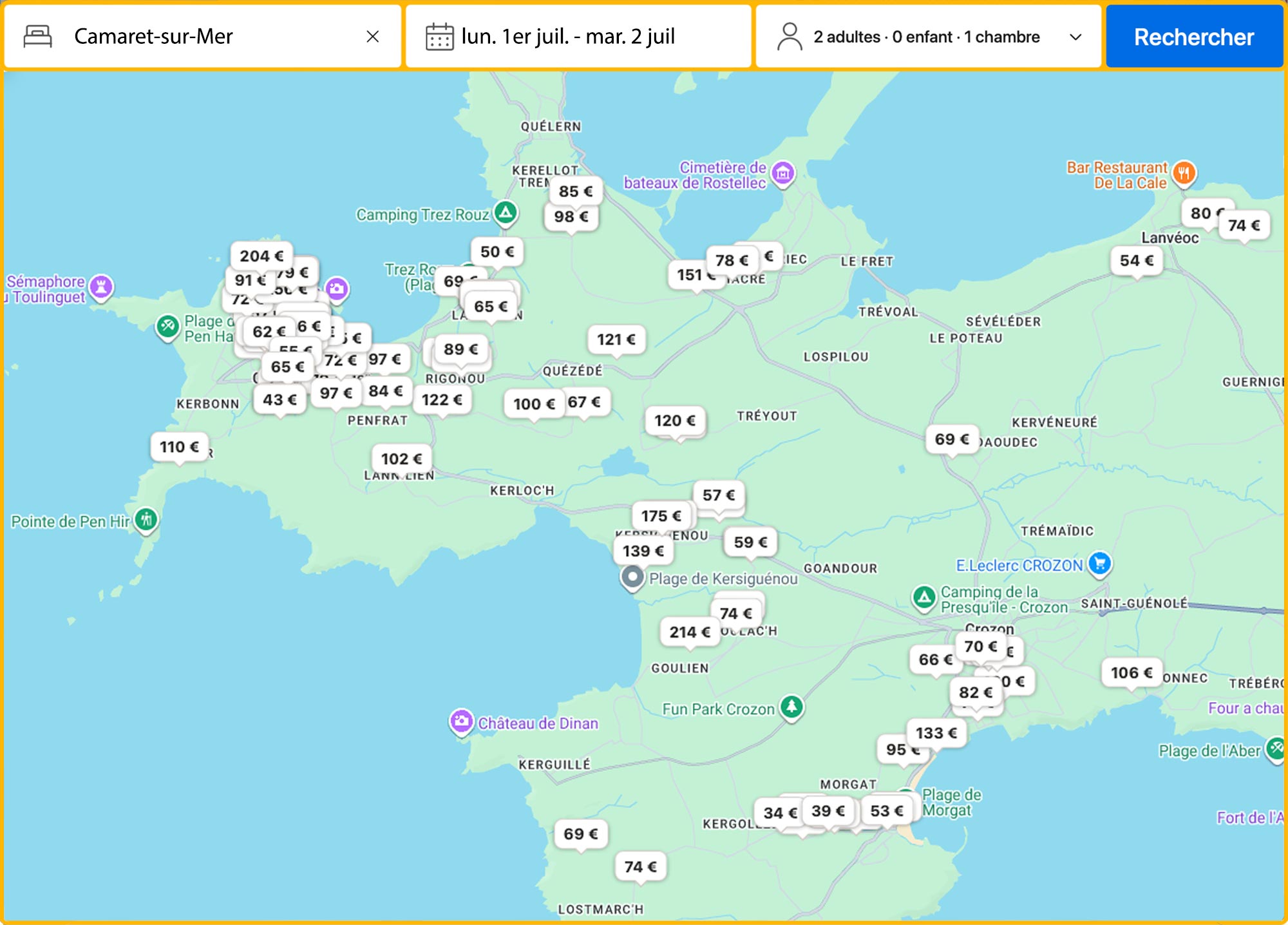Select the Camping Trez Rouz campsite icon
1288x925 pixels.
(506, 213)
